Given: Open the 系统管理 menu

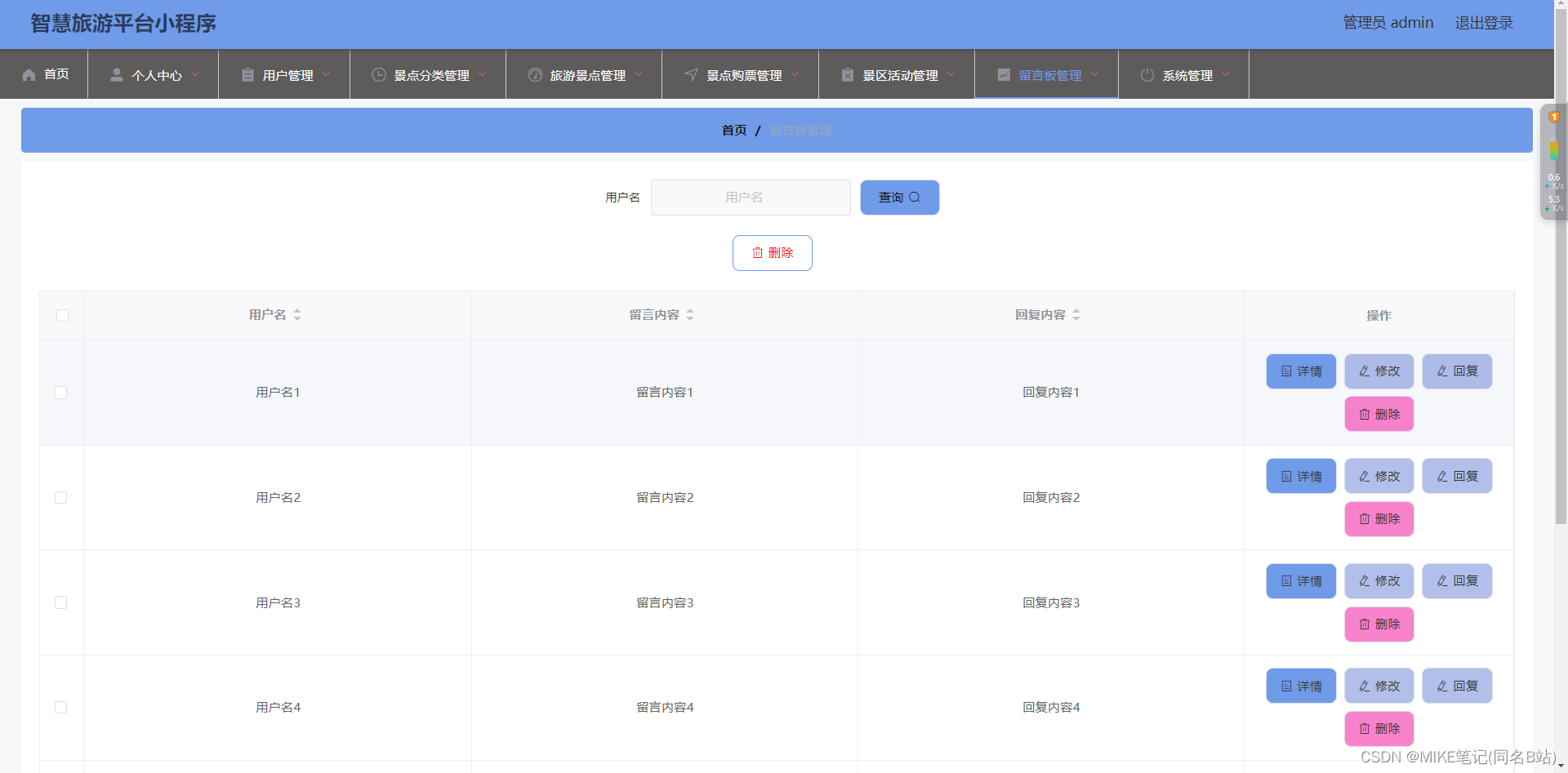Looking at the screenshot, I should click(x=1183, y=74).
